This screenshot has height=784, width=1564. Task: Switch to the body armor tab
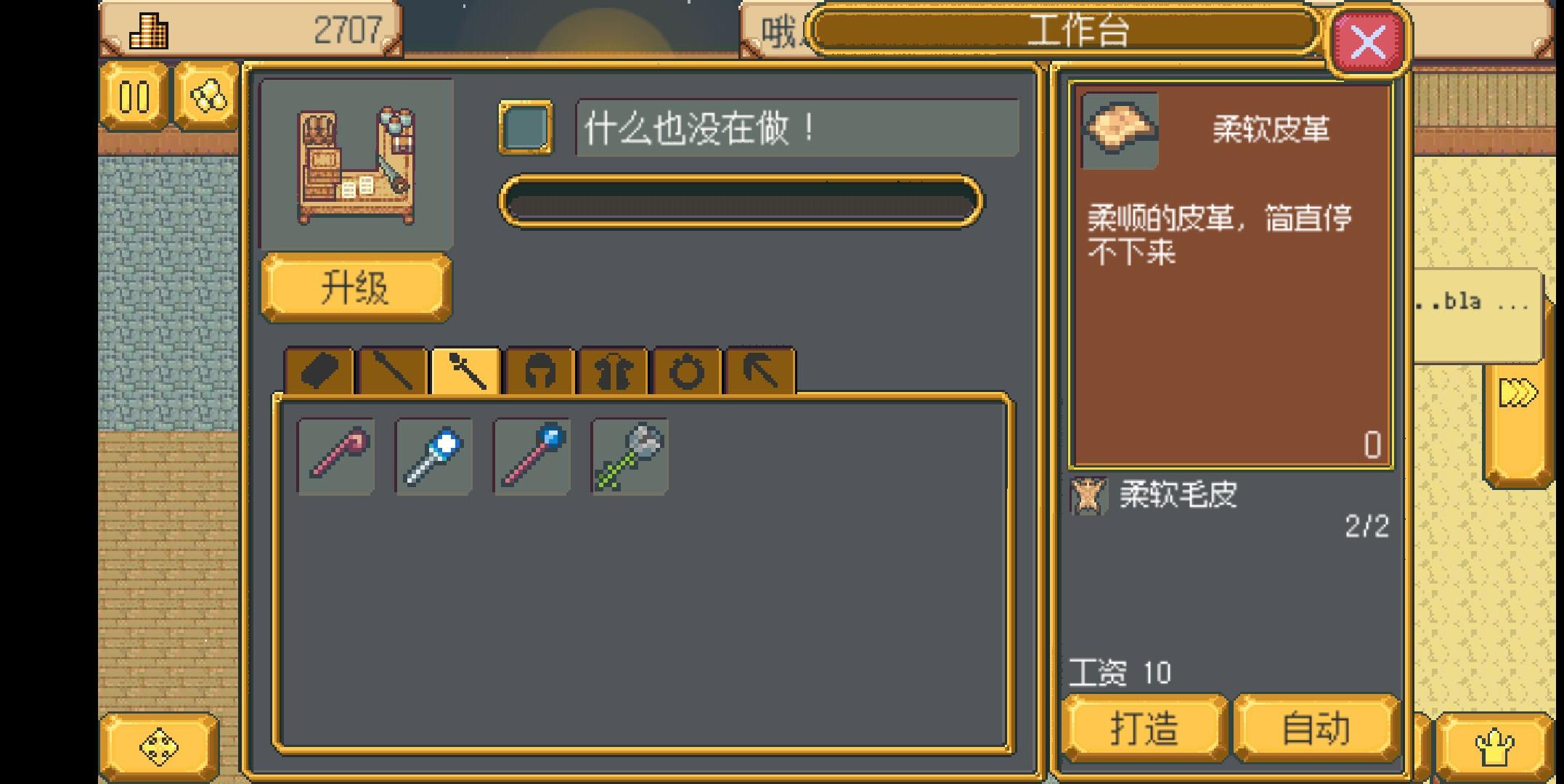click(614, 372)
